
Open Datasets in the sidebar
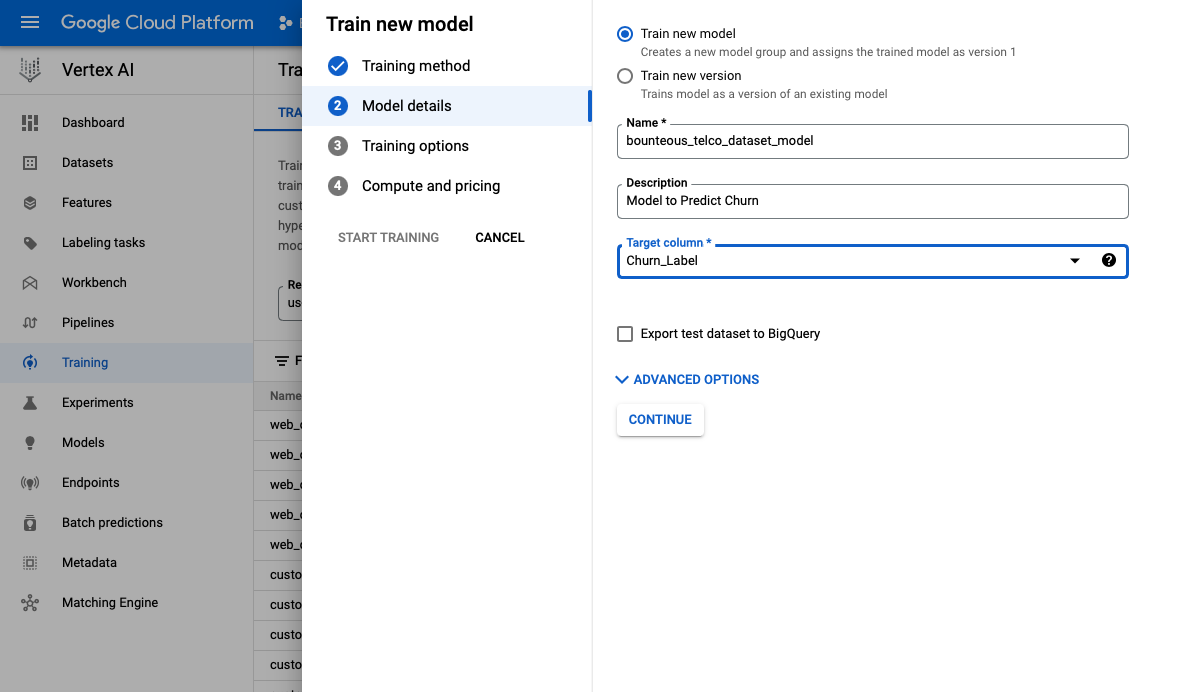127,163
